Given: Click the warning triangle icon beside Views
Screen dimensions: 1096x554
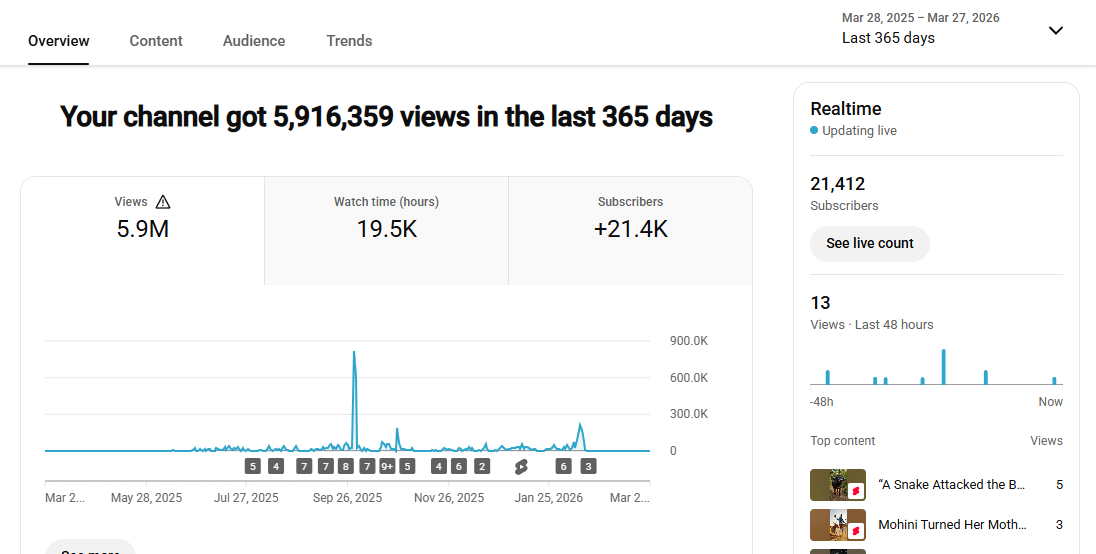Looking at the screenshot, I should [x=163, y=202].
